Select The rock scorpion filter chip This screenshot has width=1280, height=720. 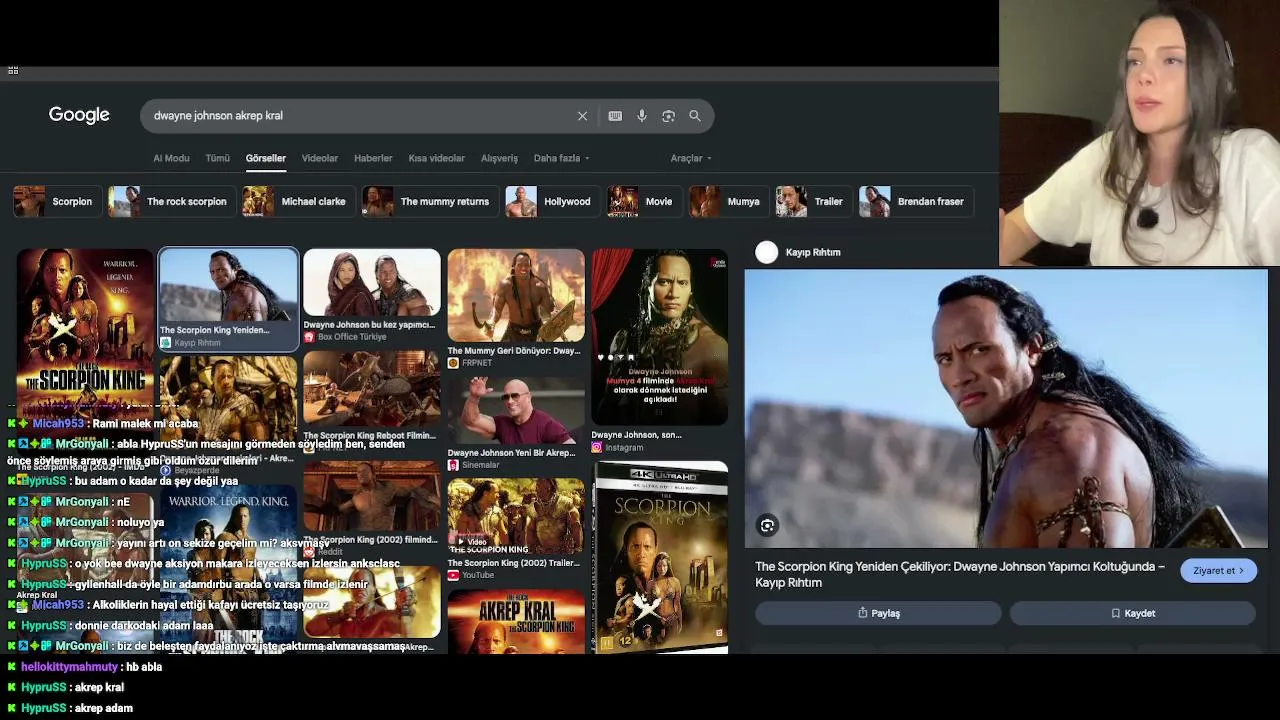(x=171, y=201)
